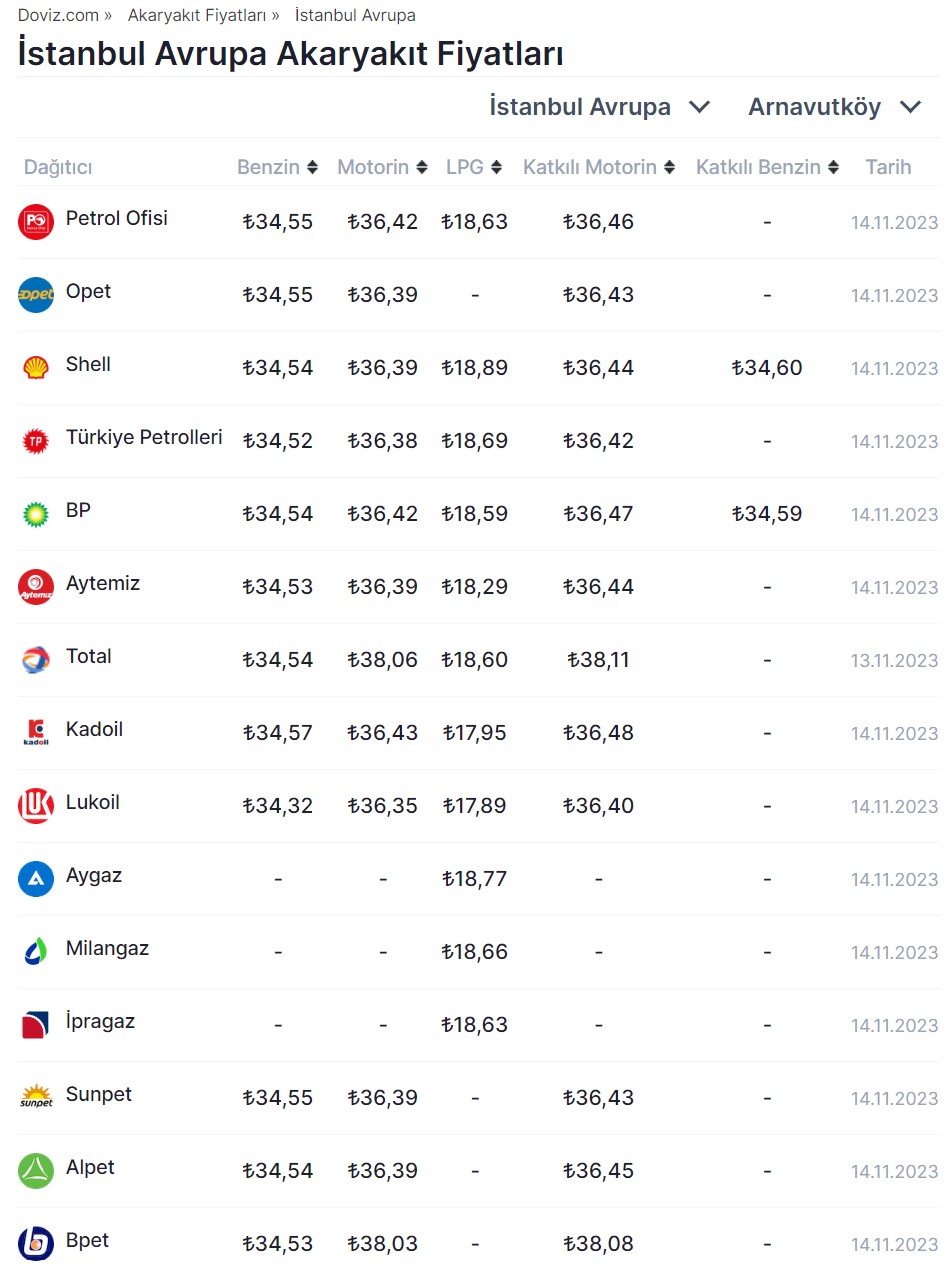Click the Sunpet sun logo

point(36,1098)
